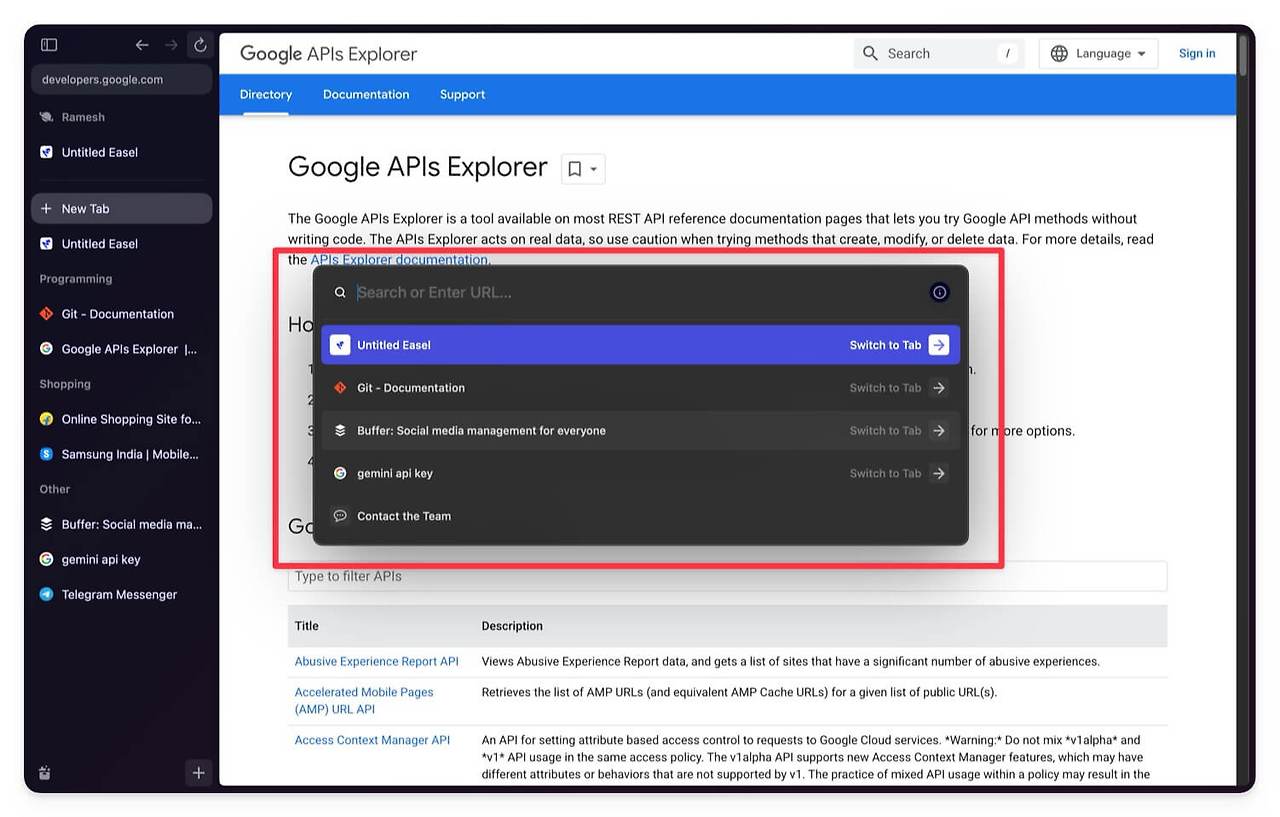Select Untitled Easel result in the command bar

[x=640, y=345]
